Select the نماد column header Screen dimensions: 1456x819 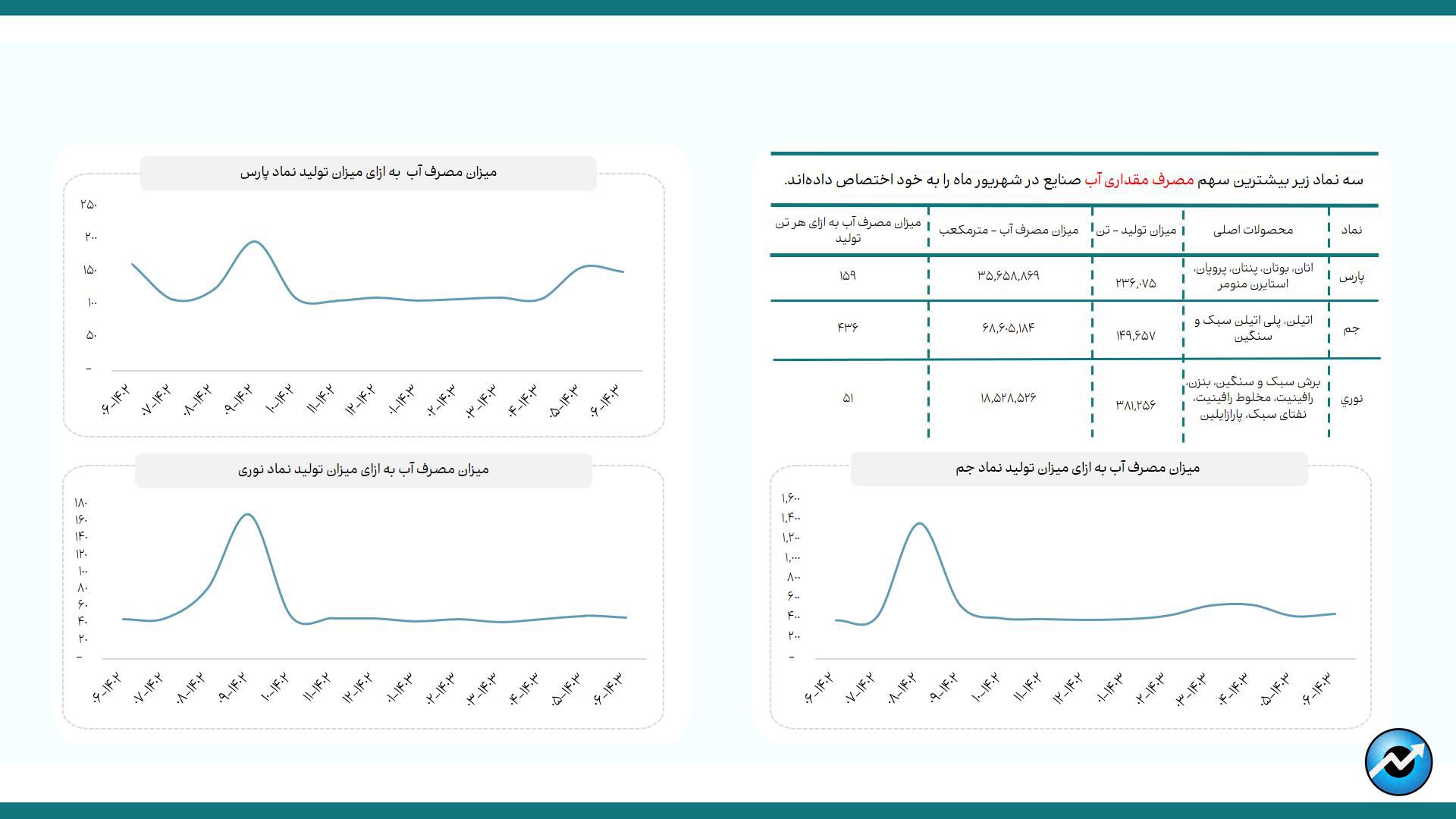[x=1351, y=230]
